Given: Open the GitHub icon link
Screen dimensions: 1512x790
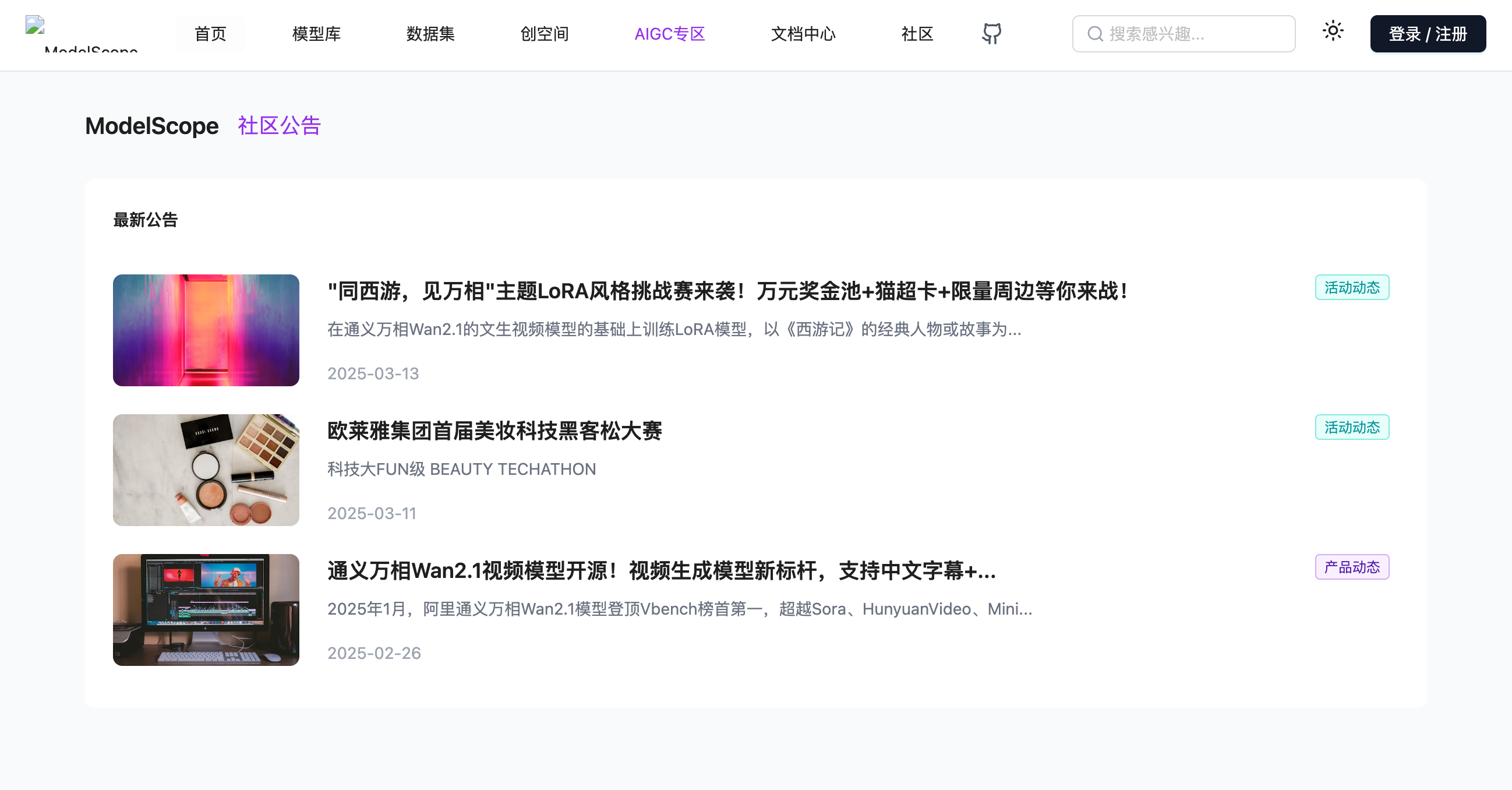Looking at the screenshot, I should pyautogui.click(x=991, y=33).
